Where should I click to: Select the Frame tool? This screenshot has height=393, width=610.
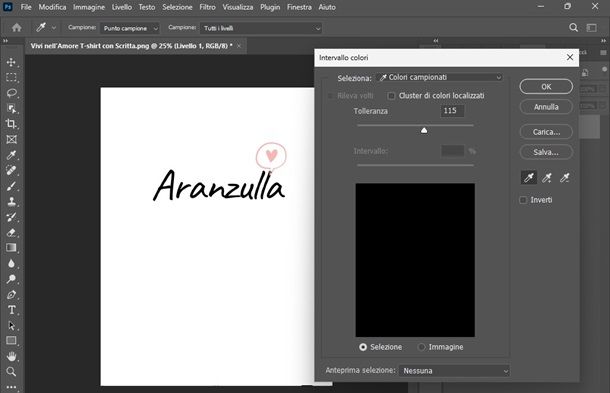[x=11, y=139]
